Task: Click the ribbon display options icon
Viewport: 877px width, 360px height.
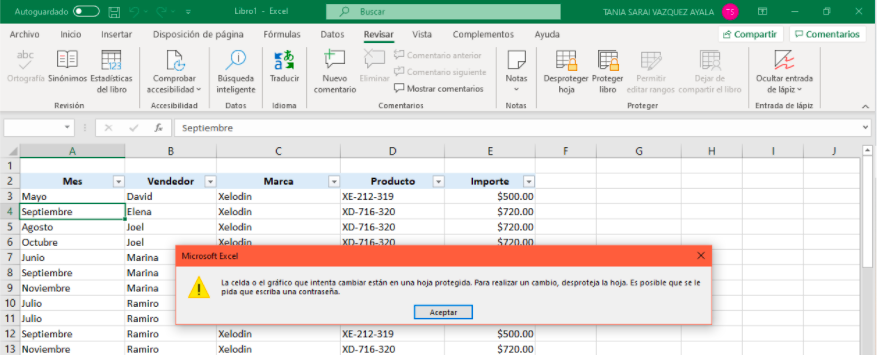Action: pos(762,11)
